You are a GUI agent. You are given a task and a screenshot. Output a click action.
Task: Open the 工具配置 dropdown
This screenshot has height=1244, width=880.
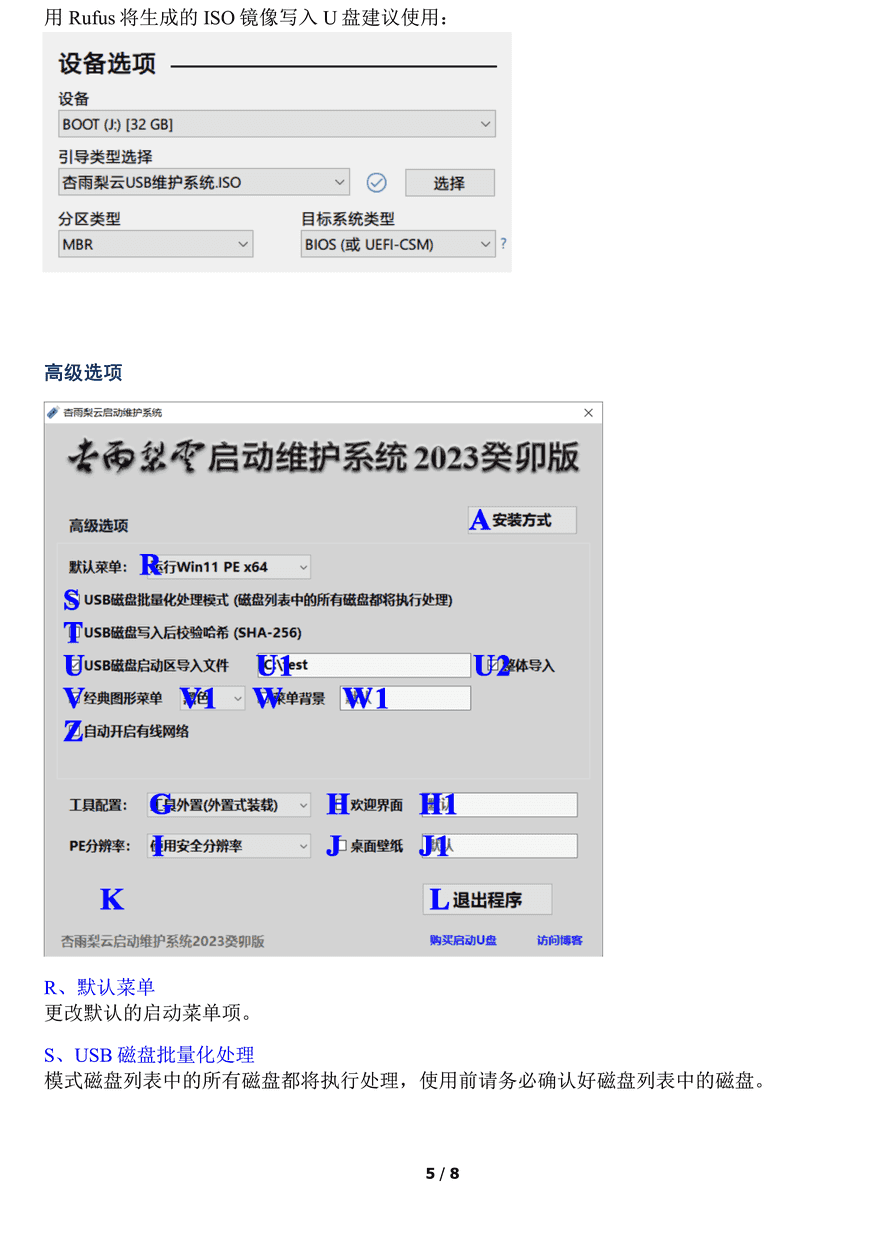[229, 805]
